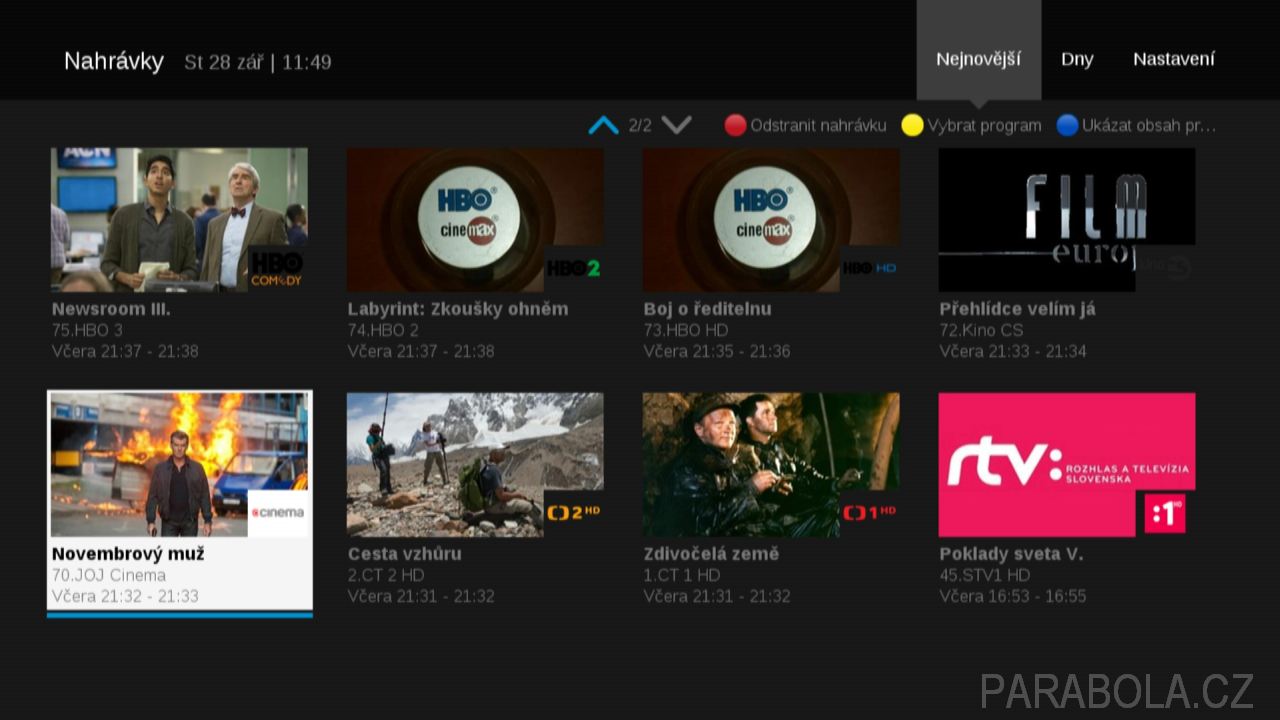Click time Včera 21:32 - 21:33
1280x720 pixels.
point(125,596)
